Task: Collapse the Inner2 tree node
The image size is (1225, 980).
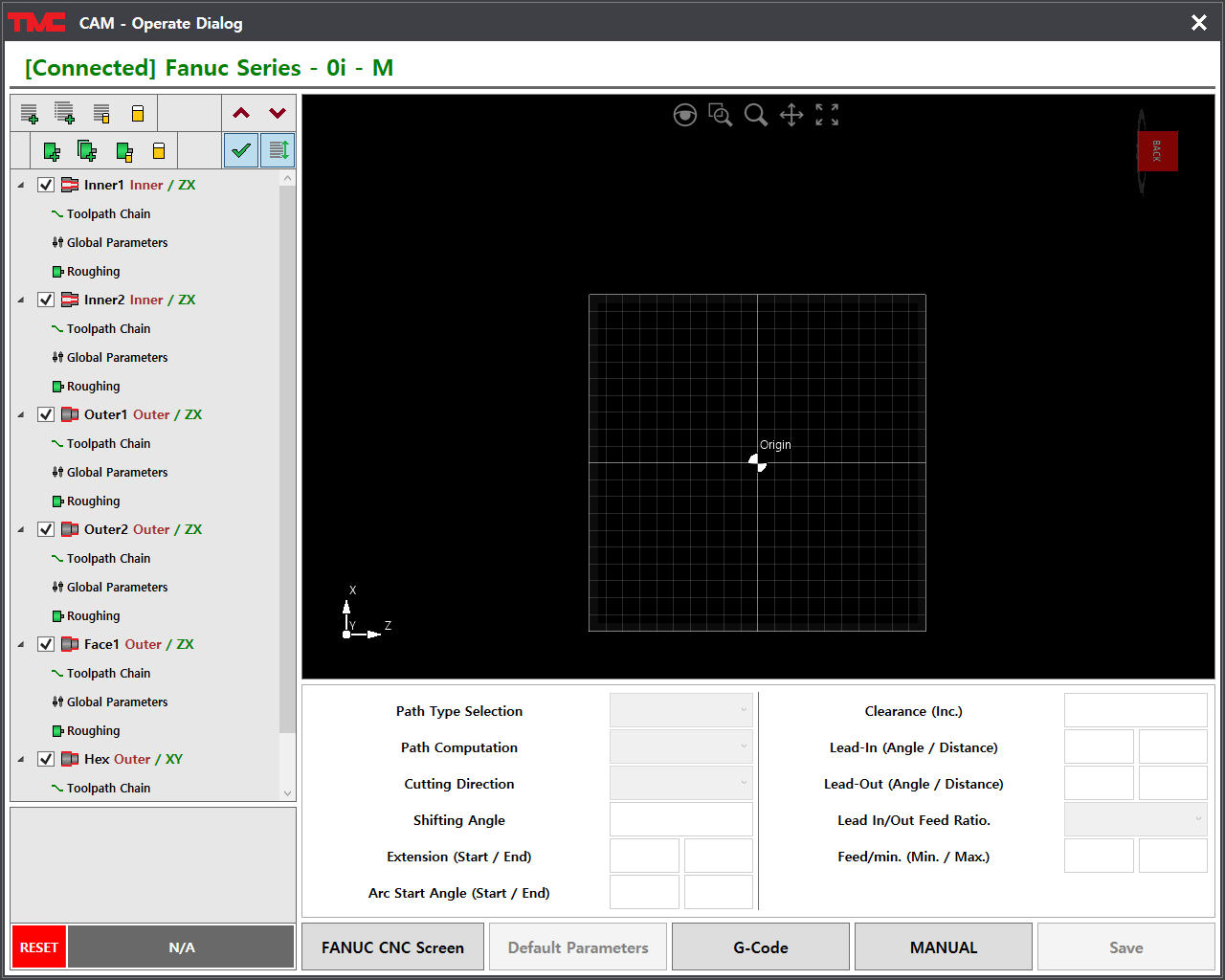Action: (x=21, y=300)
